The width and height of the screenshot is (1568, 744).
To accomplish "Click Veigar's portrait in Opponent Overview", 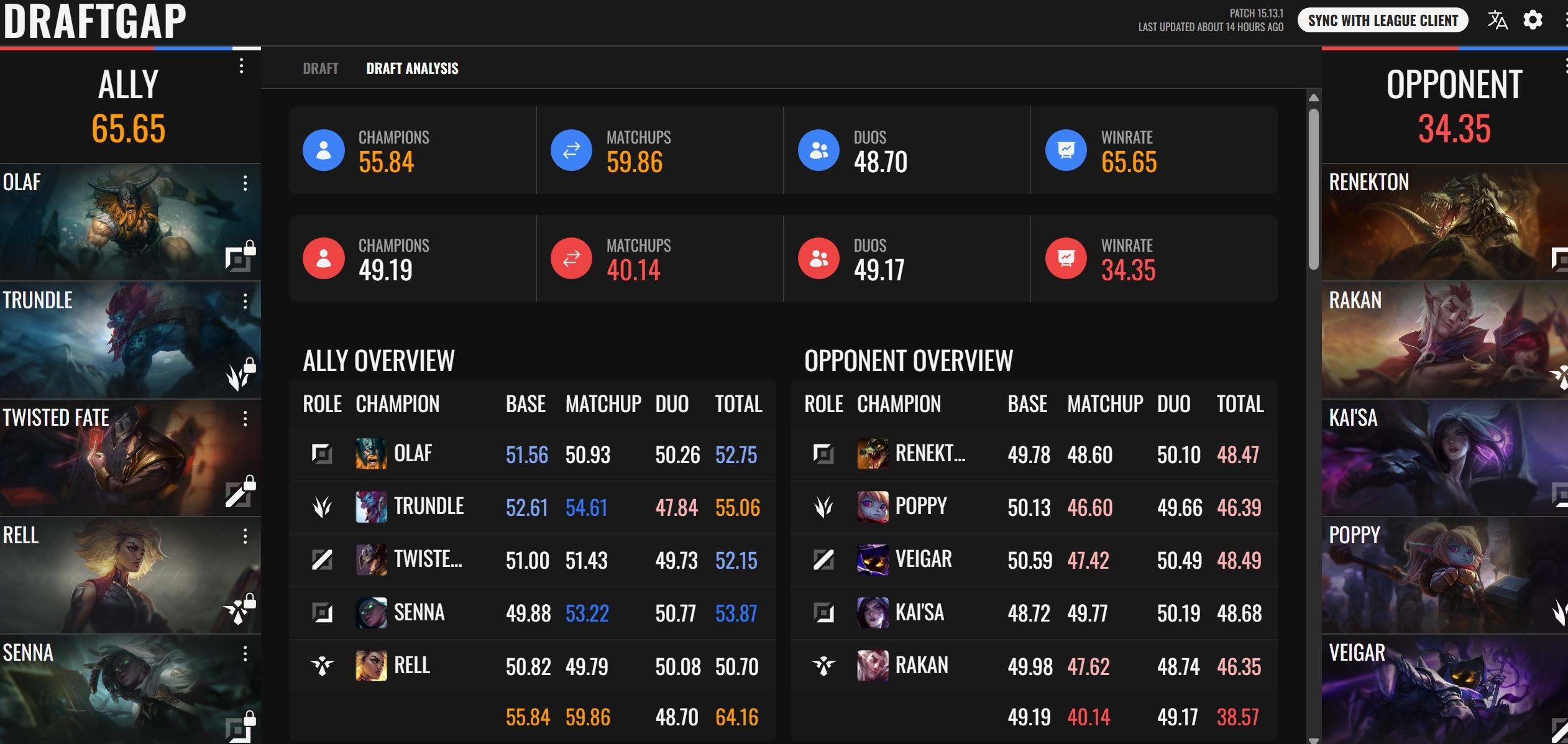I will tap(873, 560).
